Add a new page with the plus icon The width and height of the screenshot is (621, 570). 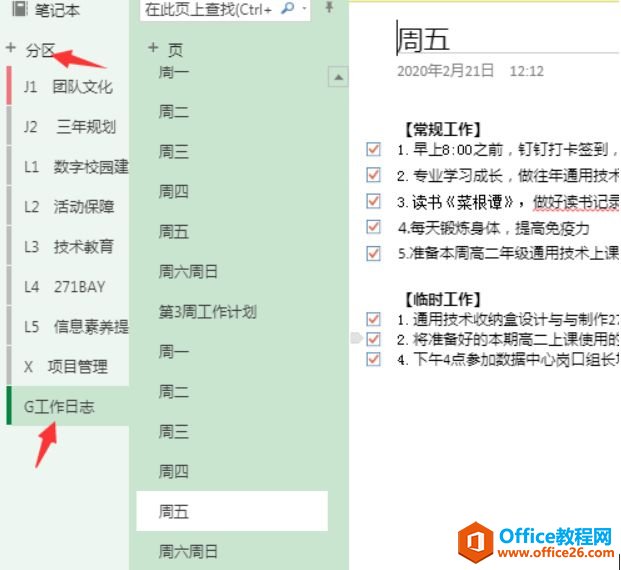[x=153, y=48]
